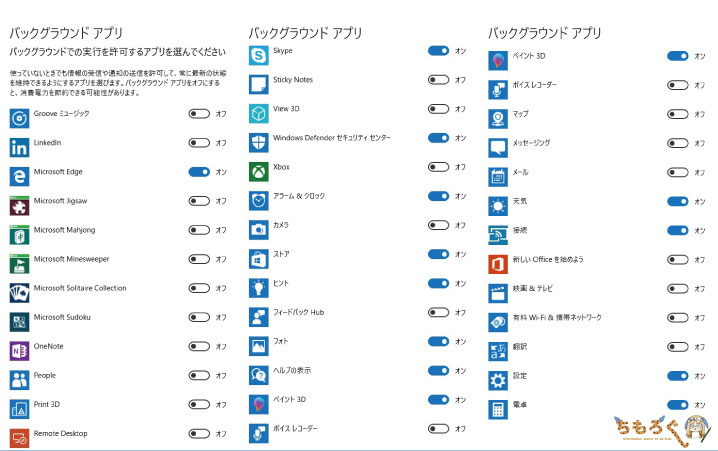
Task: Disable the 接続 toggle
Action: point(678,230)
